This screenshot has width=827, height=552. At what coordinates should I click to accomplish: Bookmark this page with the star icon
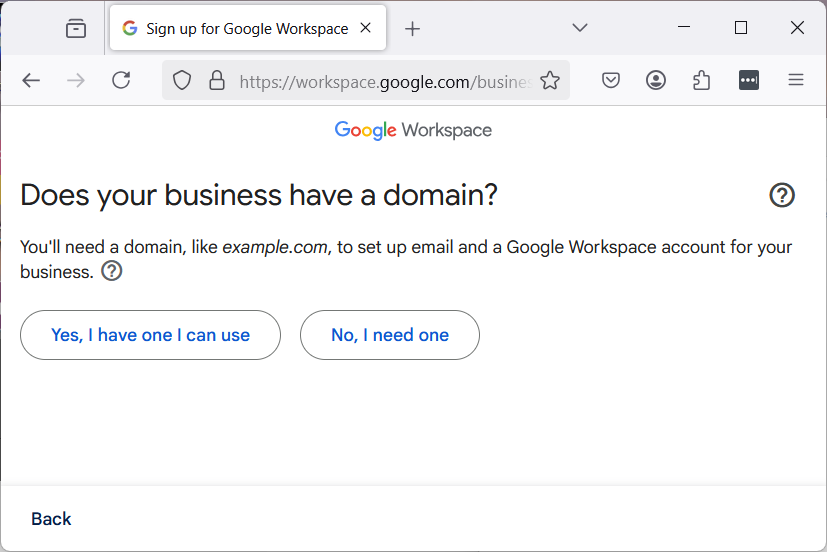[550, 81]
